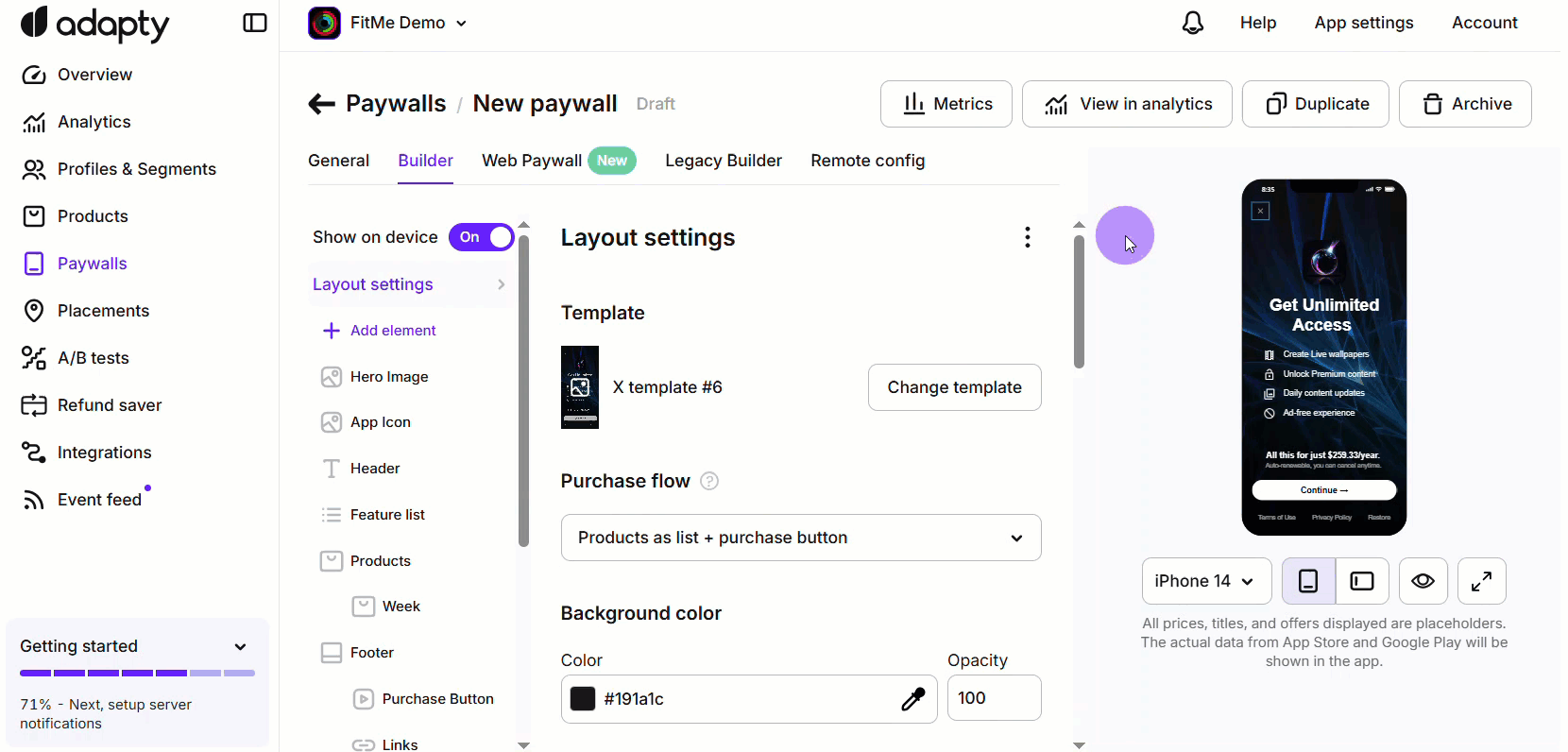Expand preview to fullscreen

1481,581
